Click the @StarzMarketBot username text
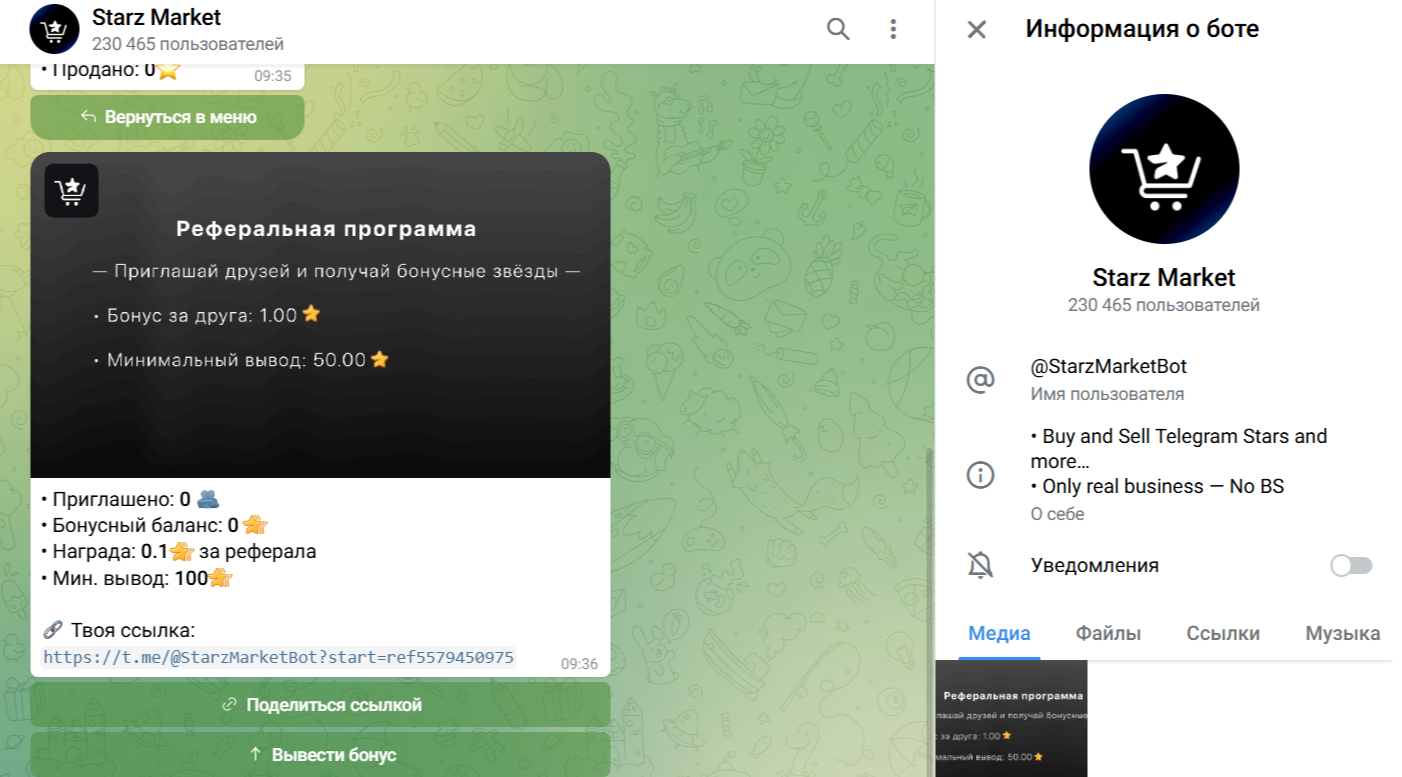This screenshot has width=1402, height=777. point(1109,367)
